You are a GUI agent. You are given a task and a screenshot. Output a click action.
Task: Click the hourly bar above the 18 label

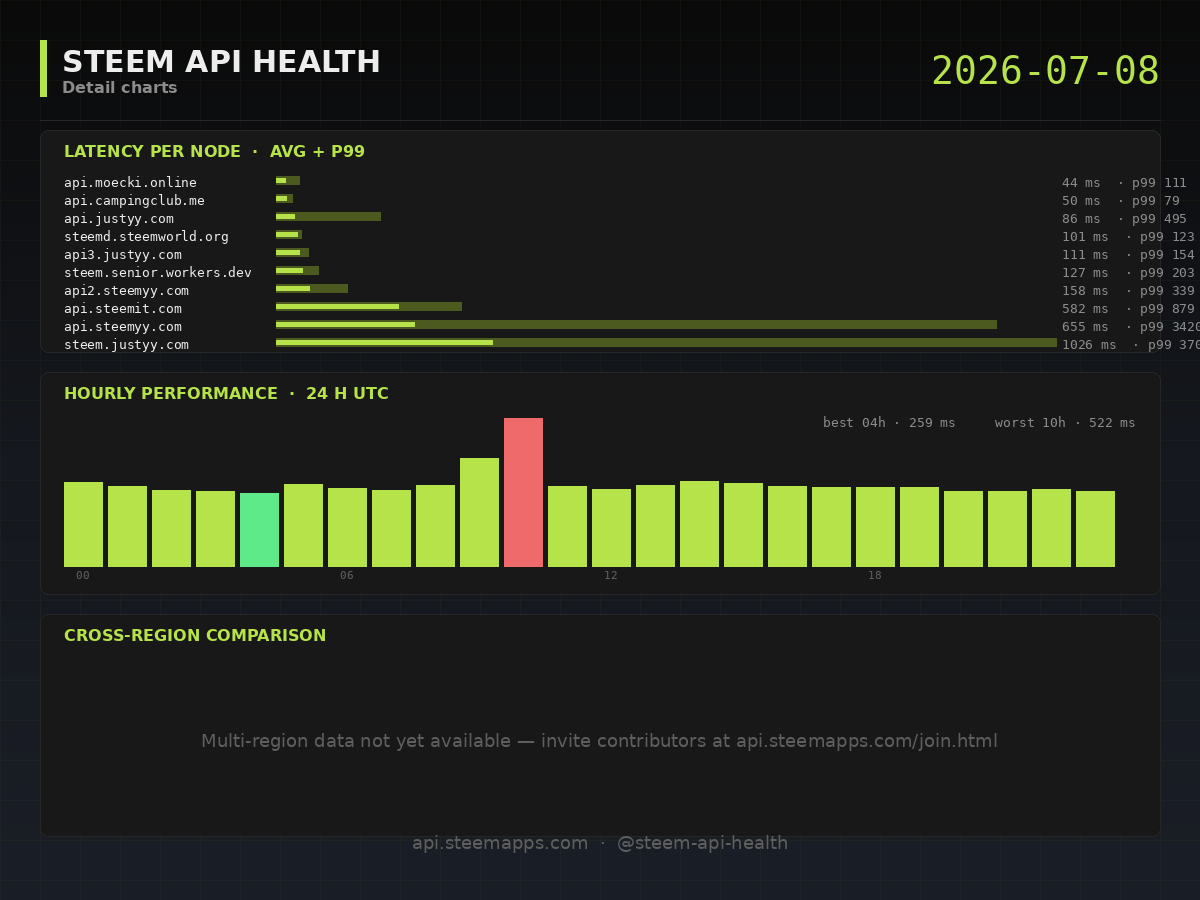[x=875, y=527]
